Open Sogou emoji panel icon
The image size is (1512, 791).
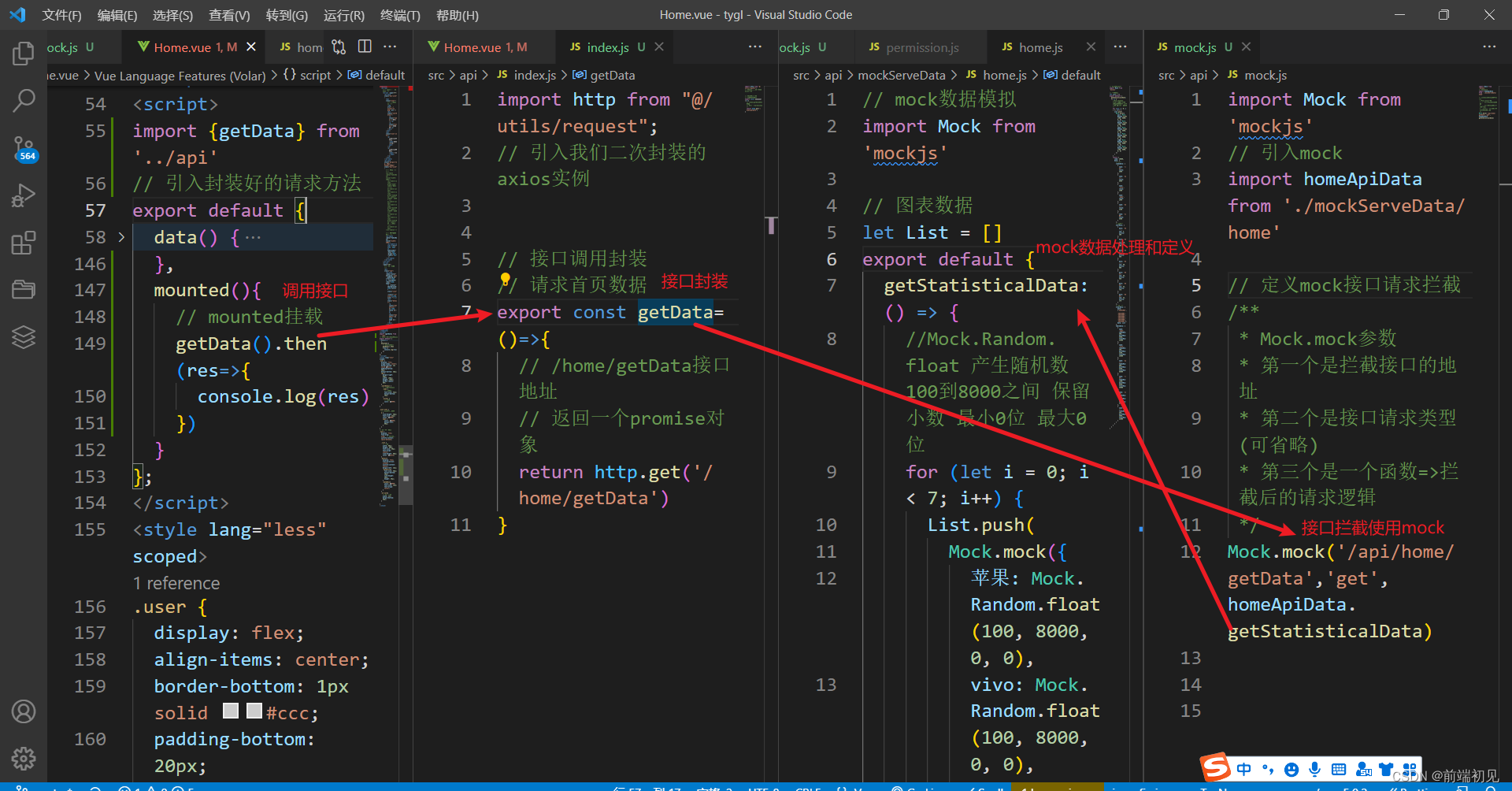[1291, 770]
